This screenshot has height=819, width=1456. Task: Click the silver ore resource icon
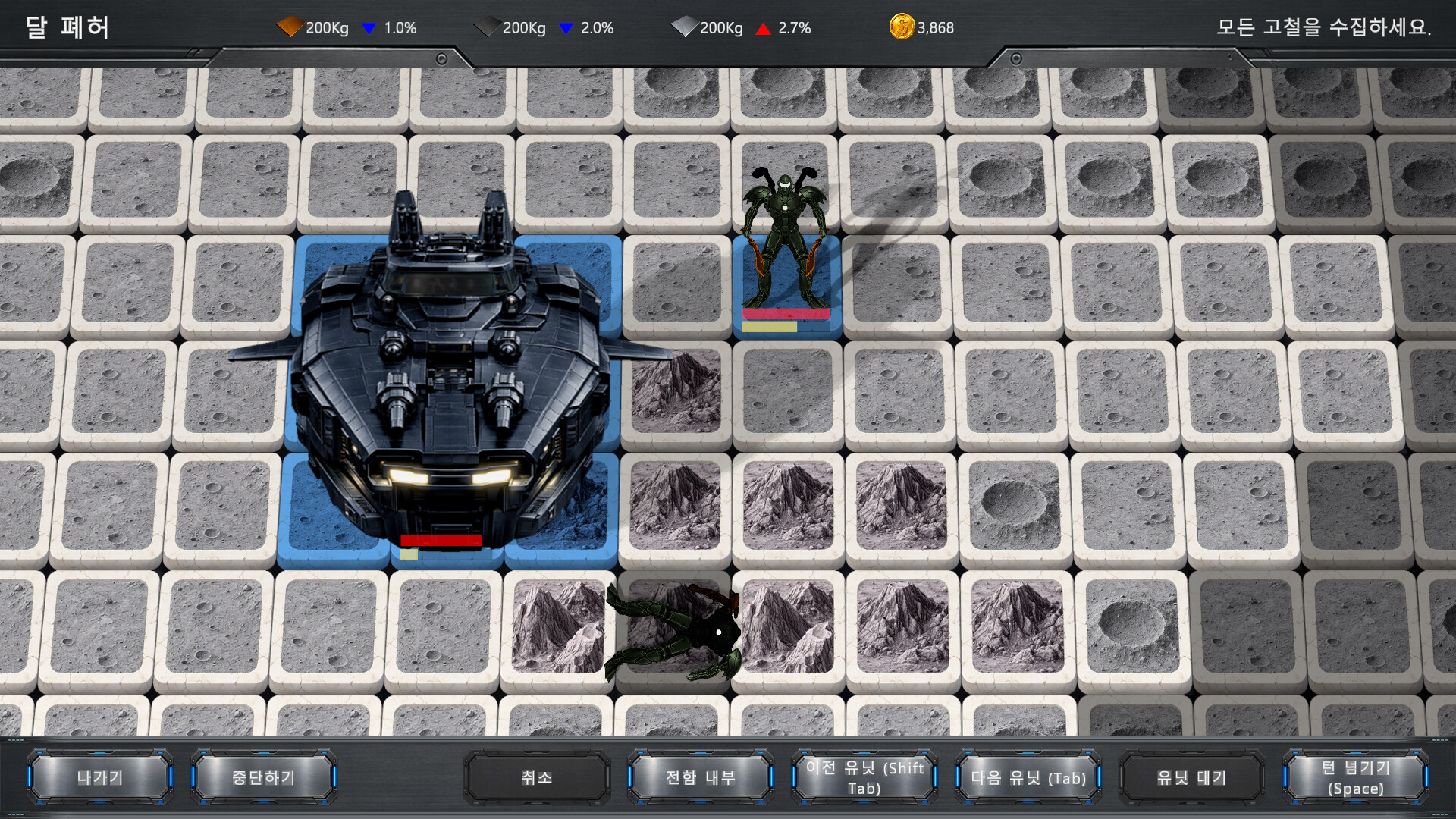(684, 27)
